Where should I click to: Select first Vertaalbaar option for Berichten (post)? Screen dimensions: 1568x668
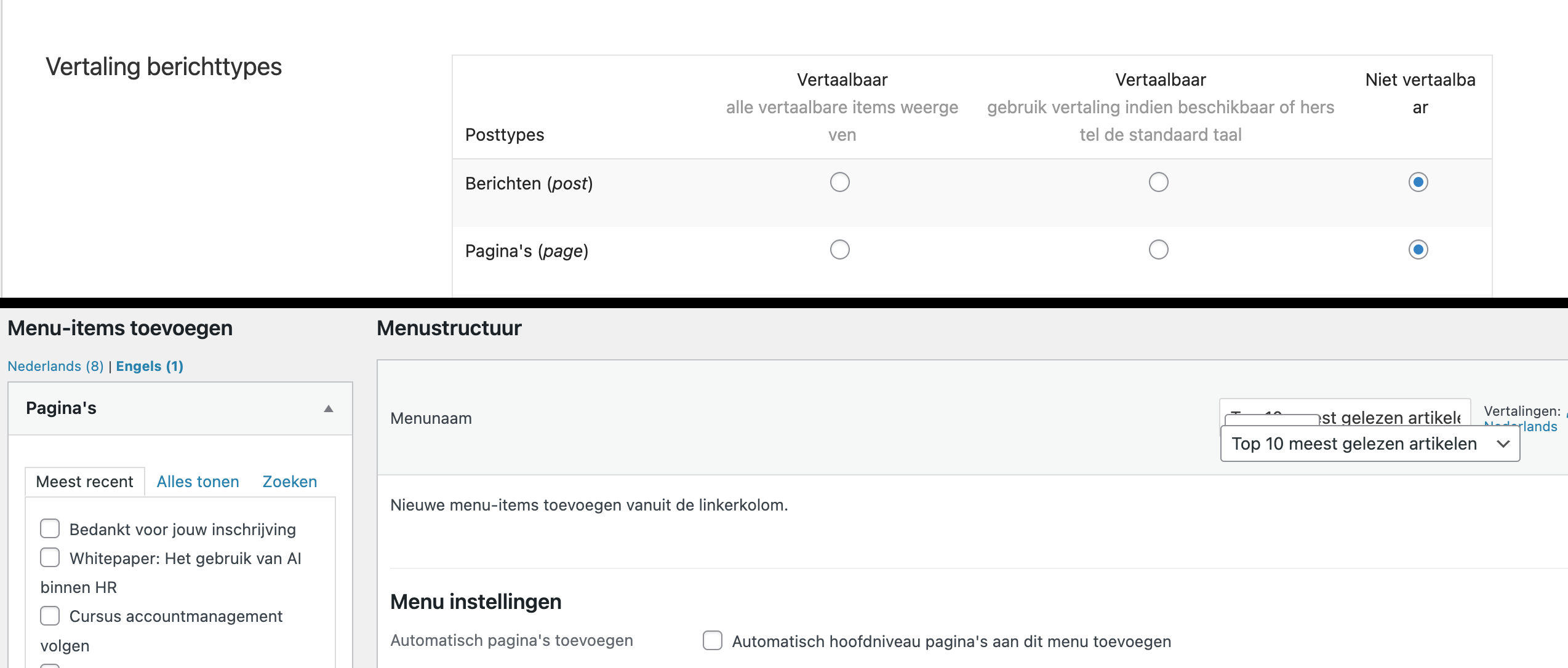pyautogui.click(x=840, y=182)
